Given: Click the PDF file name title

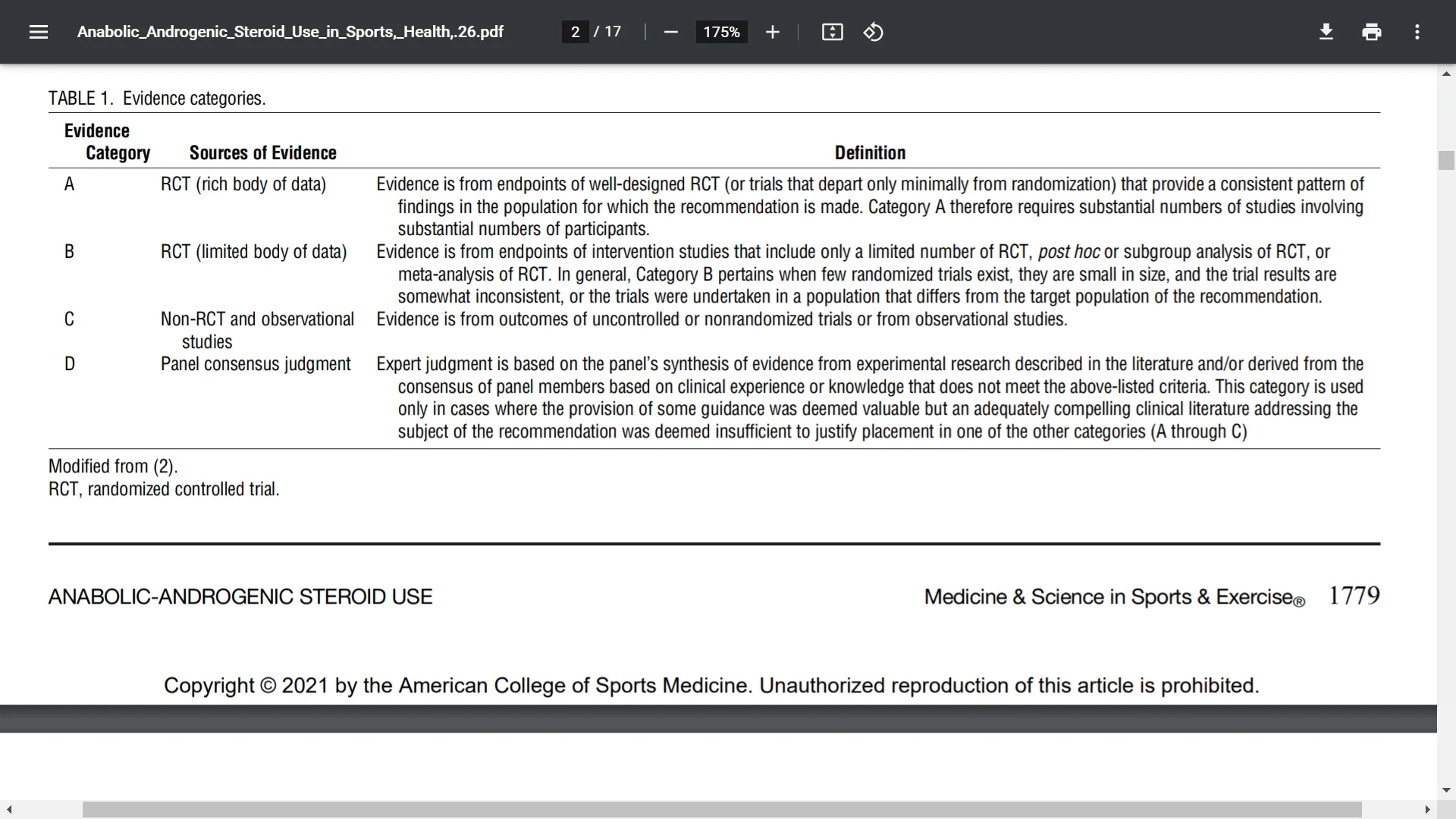Looking at the screenshot, I should [290, 32].
